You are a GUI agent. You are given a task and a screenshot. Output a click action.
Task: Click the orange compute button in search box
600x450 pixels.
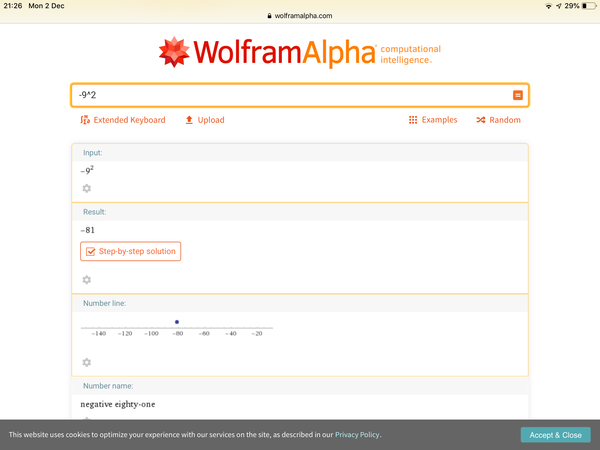[518, 95]
